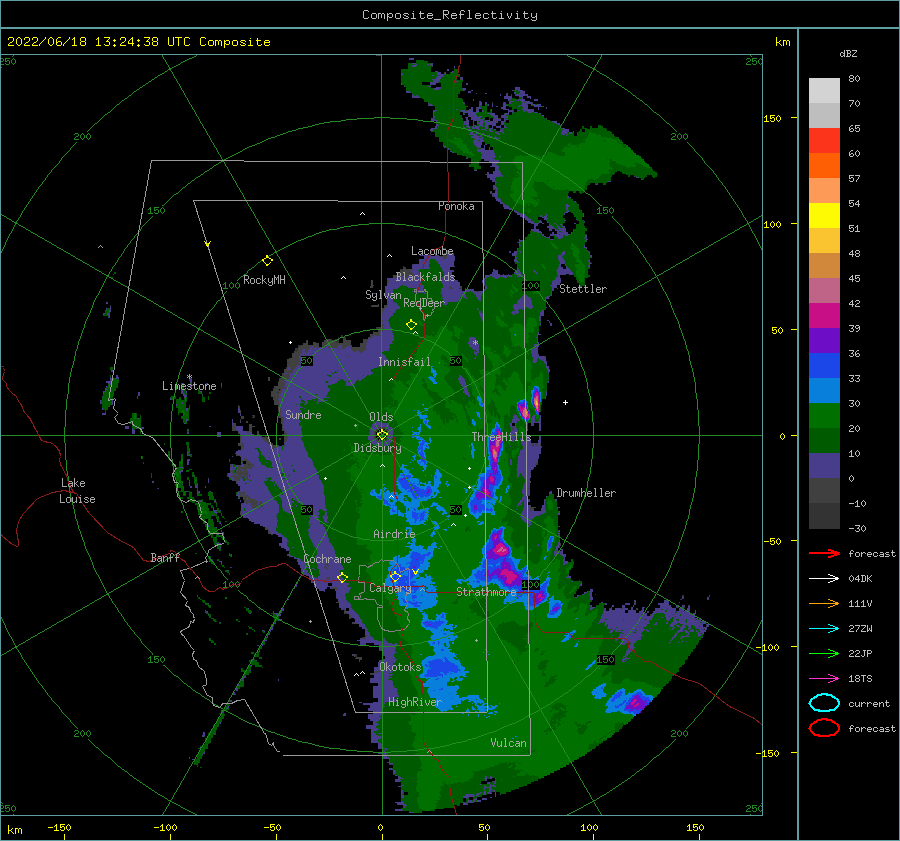Click the RedDeer city label
Screen dimensions: 900x841
pos(424,303)
